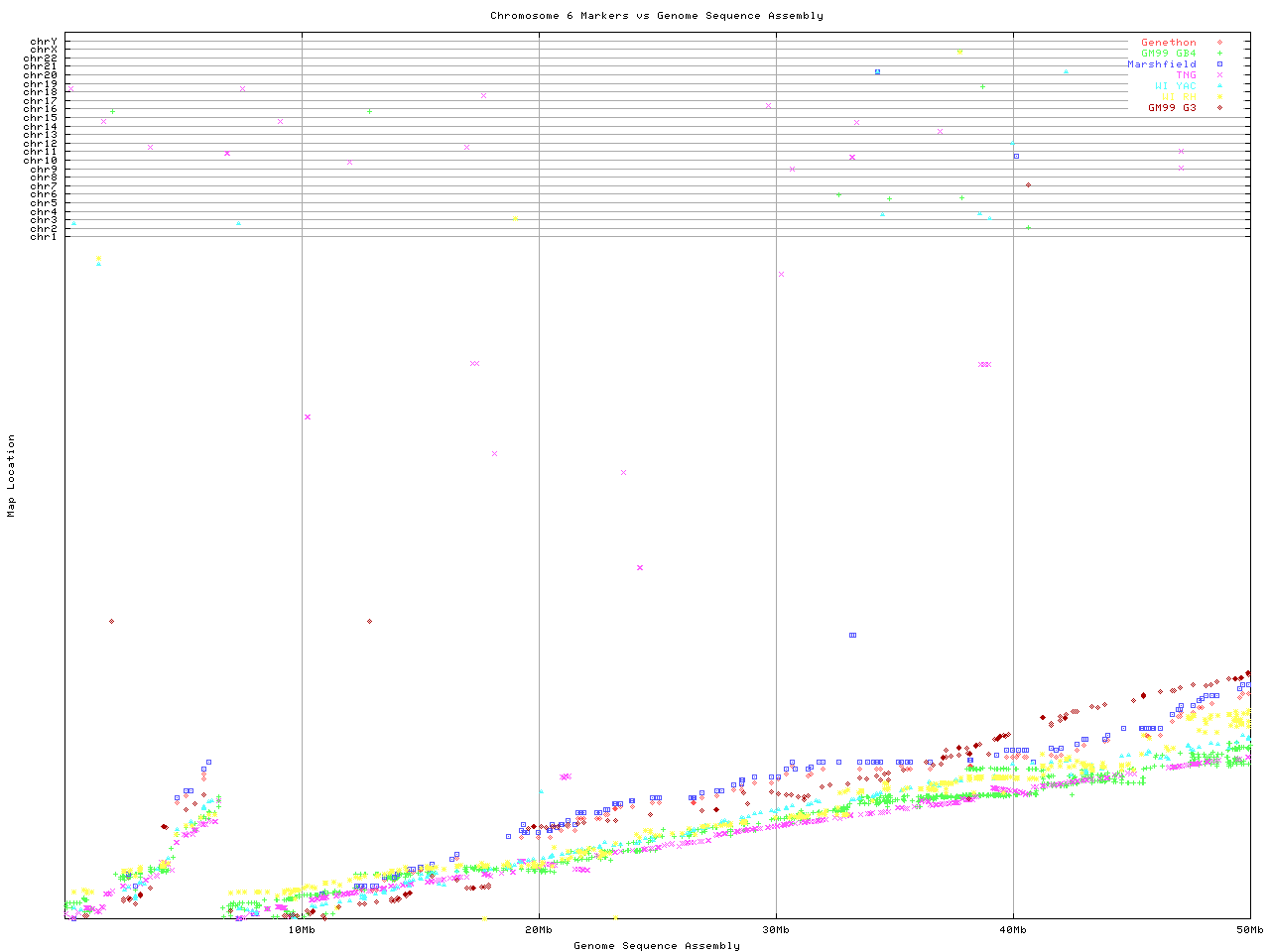Click the Genome Sequence Assembly x-axis title
1270x952 pixels.
click(656, 946)
